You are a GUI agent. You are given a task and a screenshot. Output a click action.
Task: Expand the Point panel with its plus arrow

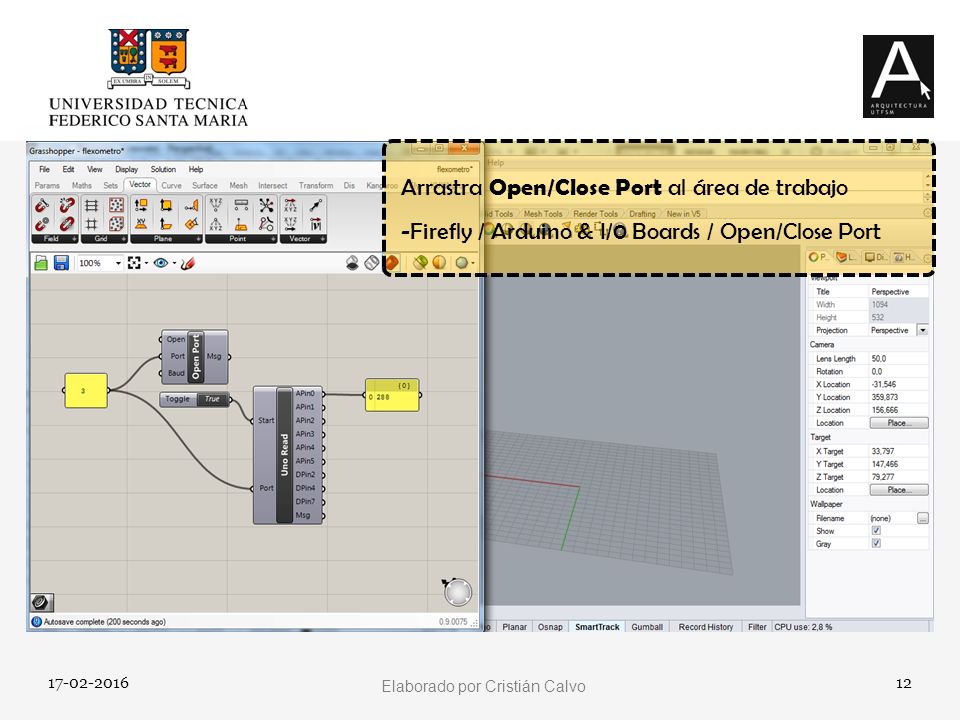coord(273,239)
